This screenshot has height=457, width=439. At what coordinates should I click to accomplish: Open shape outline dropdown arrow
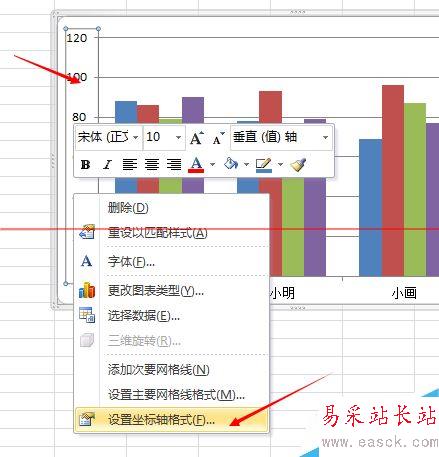280,164
